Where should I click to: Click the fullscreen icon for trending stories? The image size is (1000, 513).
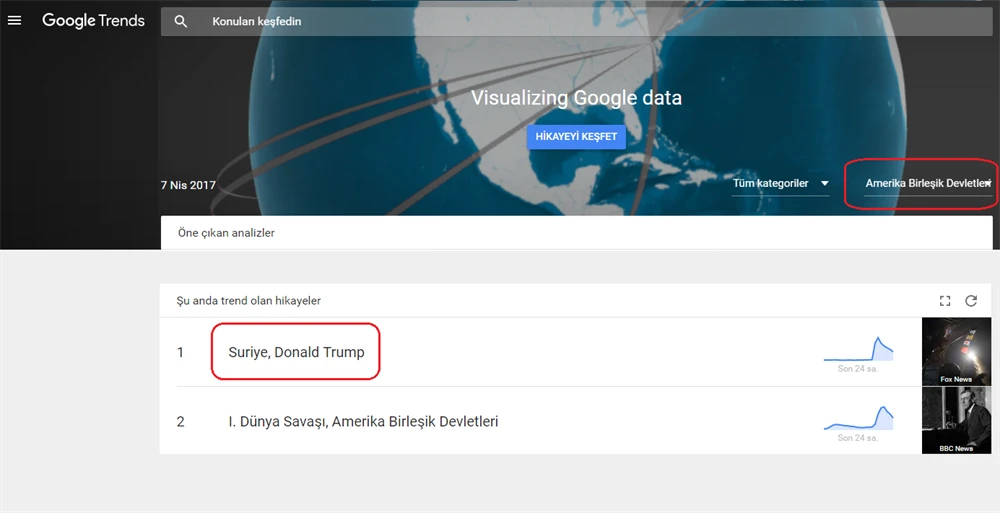coord(945,300)
